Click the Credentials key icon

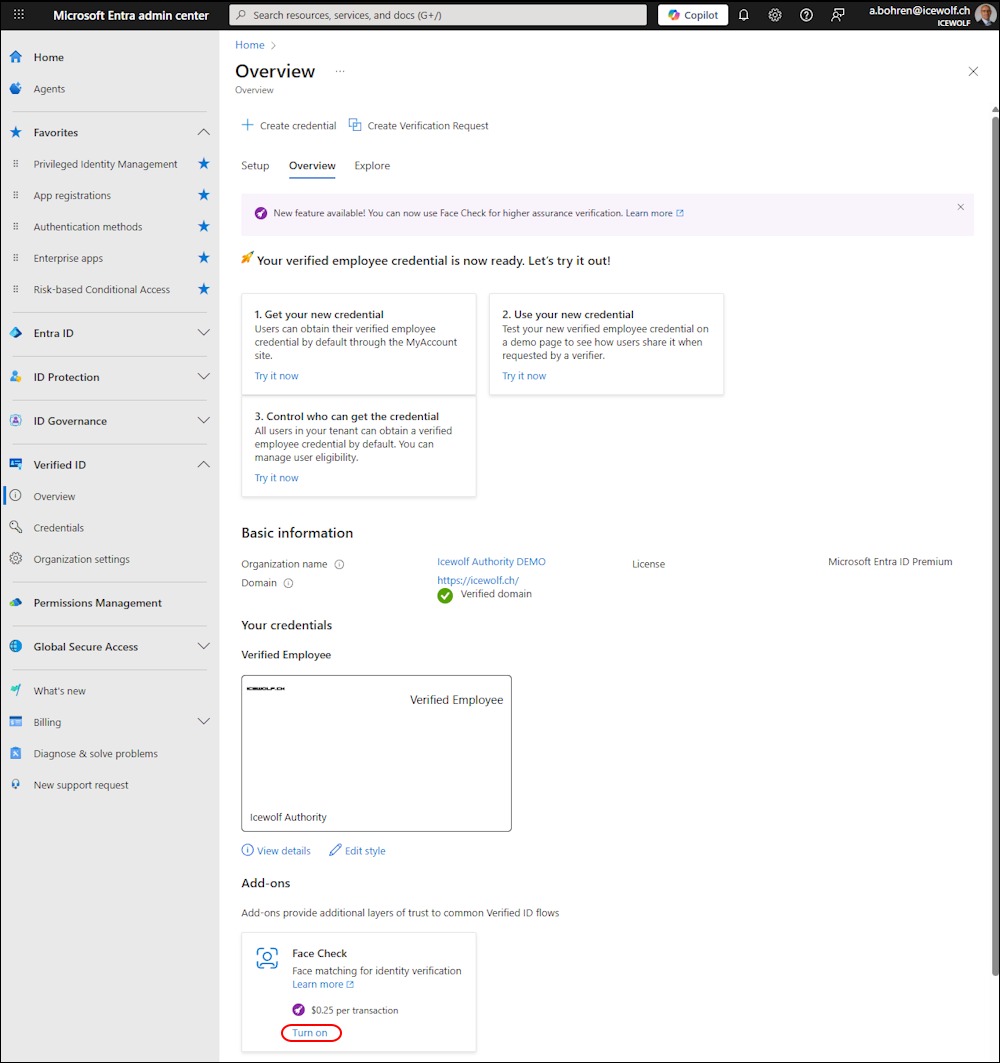16,527
